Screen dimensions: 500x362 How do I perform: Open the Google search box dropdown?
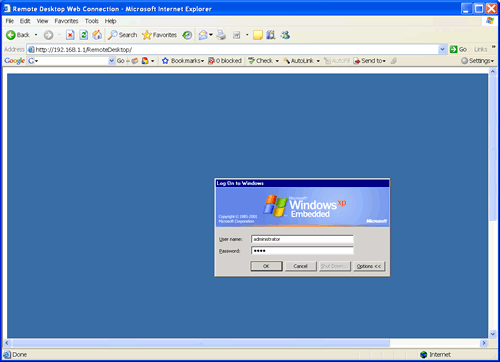point(112,61)
